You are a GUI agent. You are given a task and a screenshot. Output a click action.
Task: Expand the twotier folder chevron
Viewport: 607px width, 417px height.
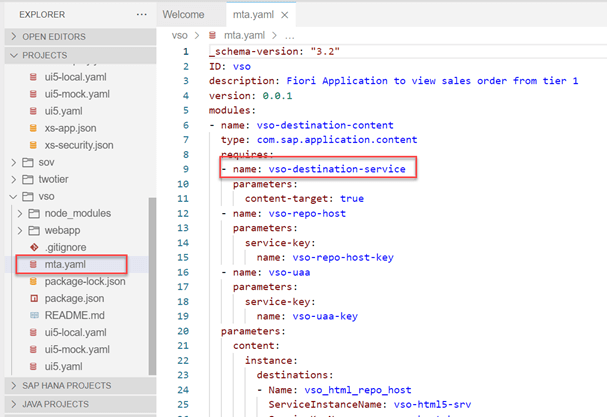[x=14, y=179]
